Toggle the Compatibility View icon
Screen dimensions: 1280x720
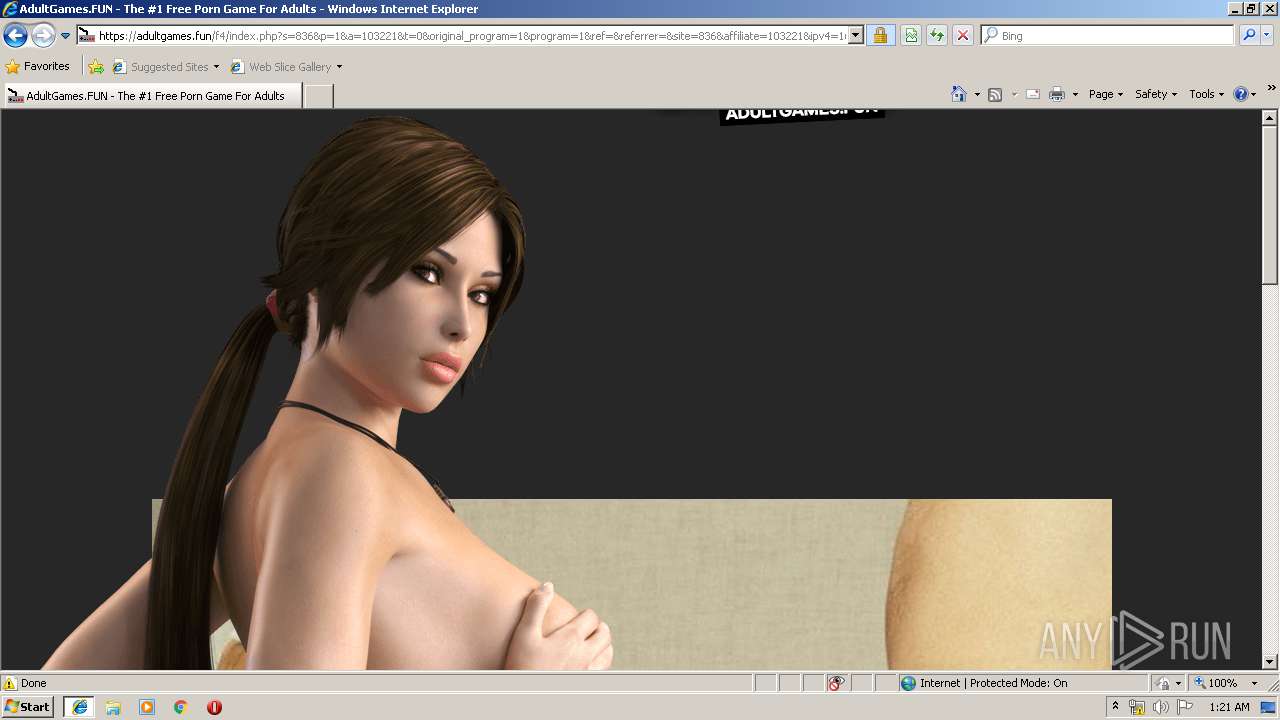911,36
